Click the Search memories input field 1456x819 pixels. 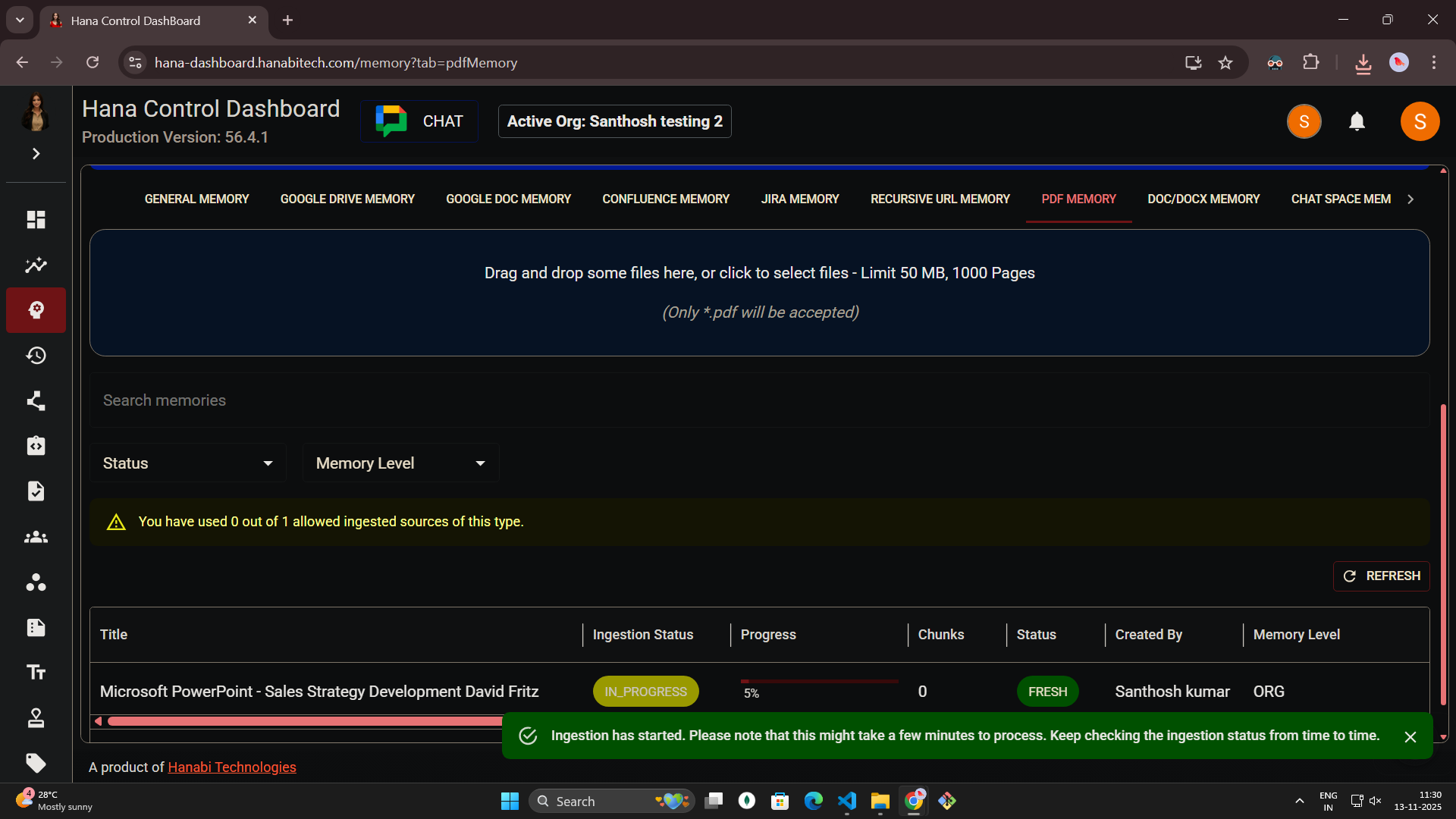[x=758, y=400]
